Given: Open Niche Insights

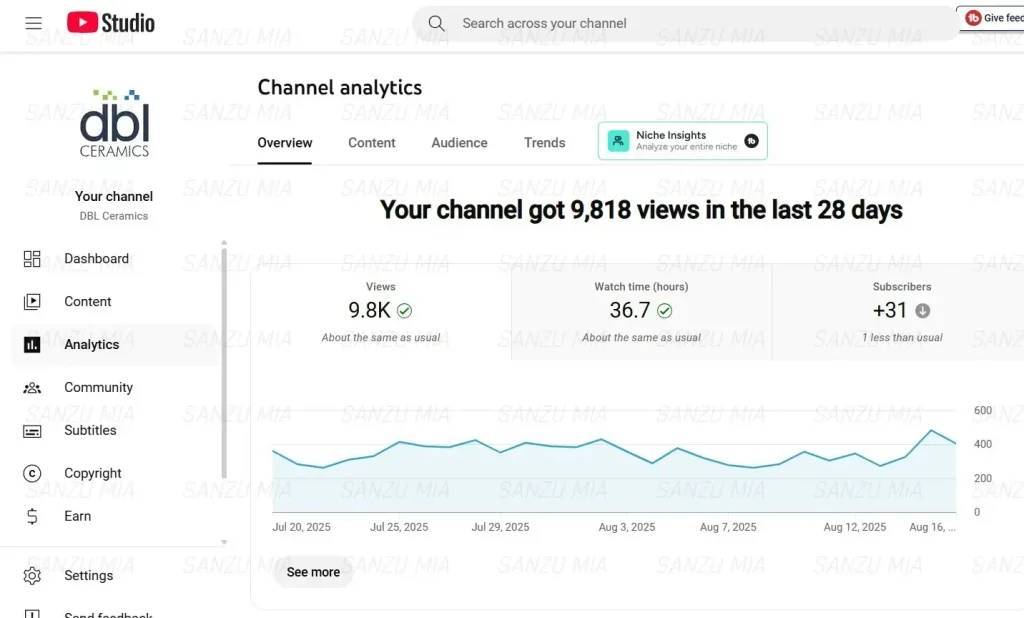Looking at the screenshot, I should click(x=682, y=141).
